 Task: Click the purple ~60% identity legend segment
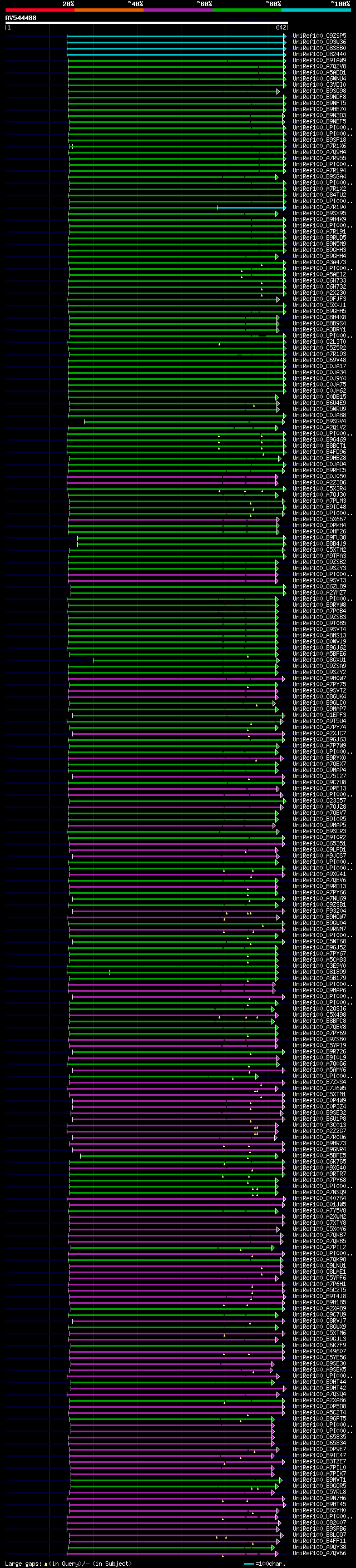point(177,10)
